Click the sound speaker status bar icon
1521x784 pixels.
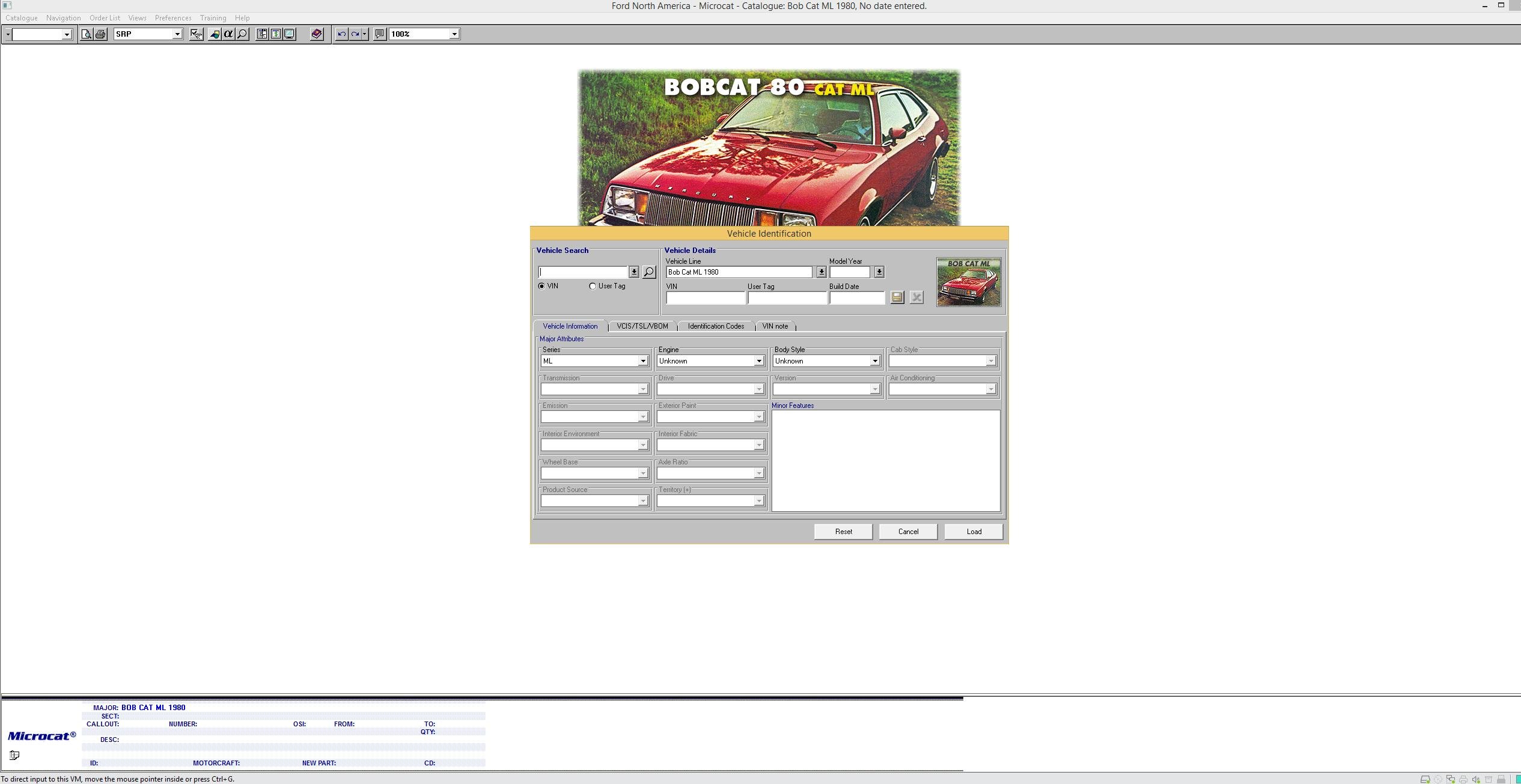(x=1476, y=779)
